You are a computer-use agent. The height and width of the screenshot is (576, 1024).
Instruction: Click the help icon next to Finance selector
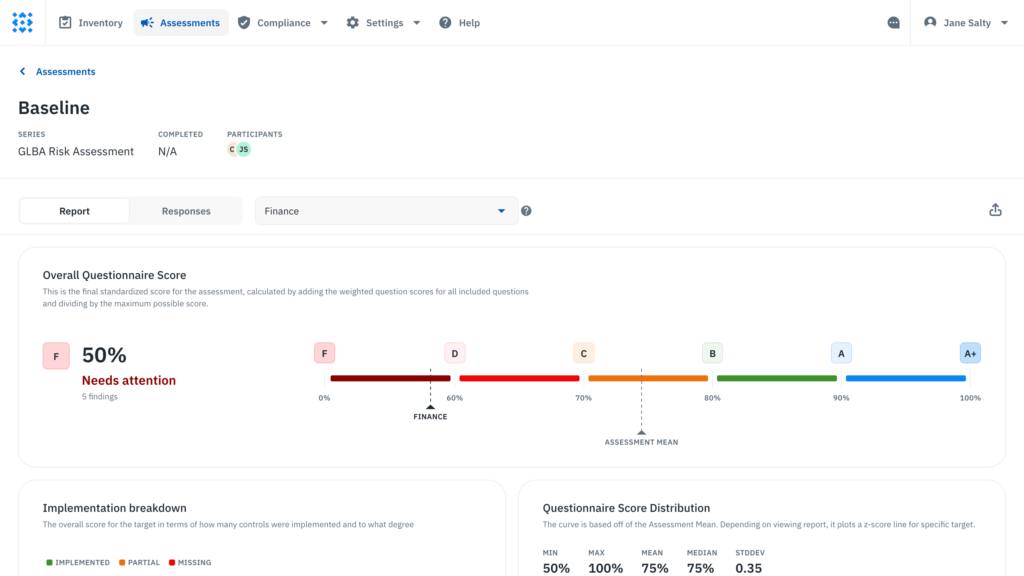(x=526, y=211)
